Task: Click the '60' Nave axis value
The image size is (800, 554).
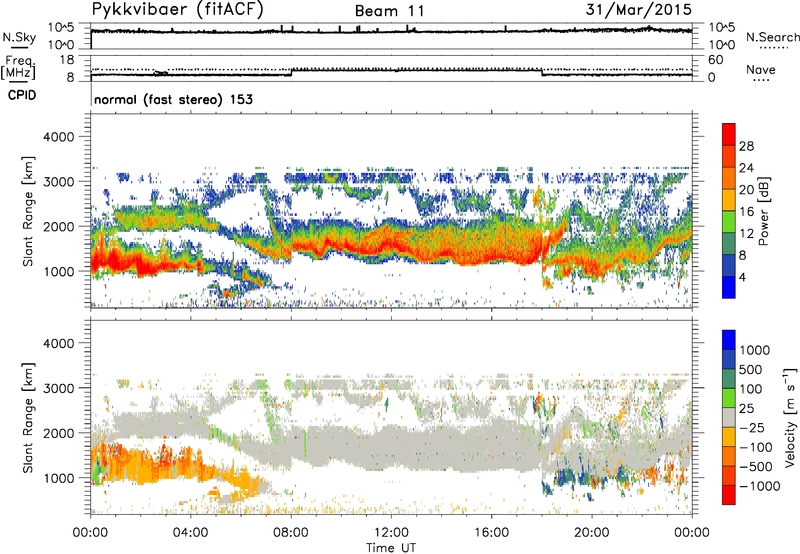Action: (716, 60)
